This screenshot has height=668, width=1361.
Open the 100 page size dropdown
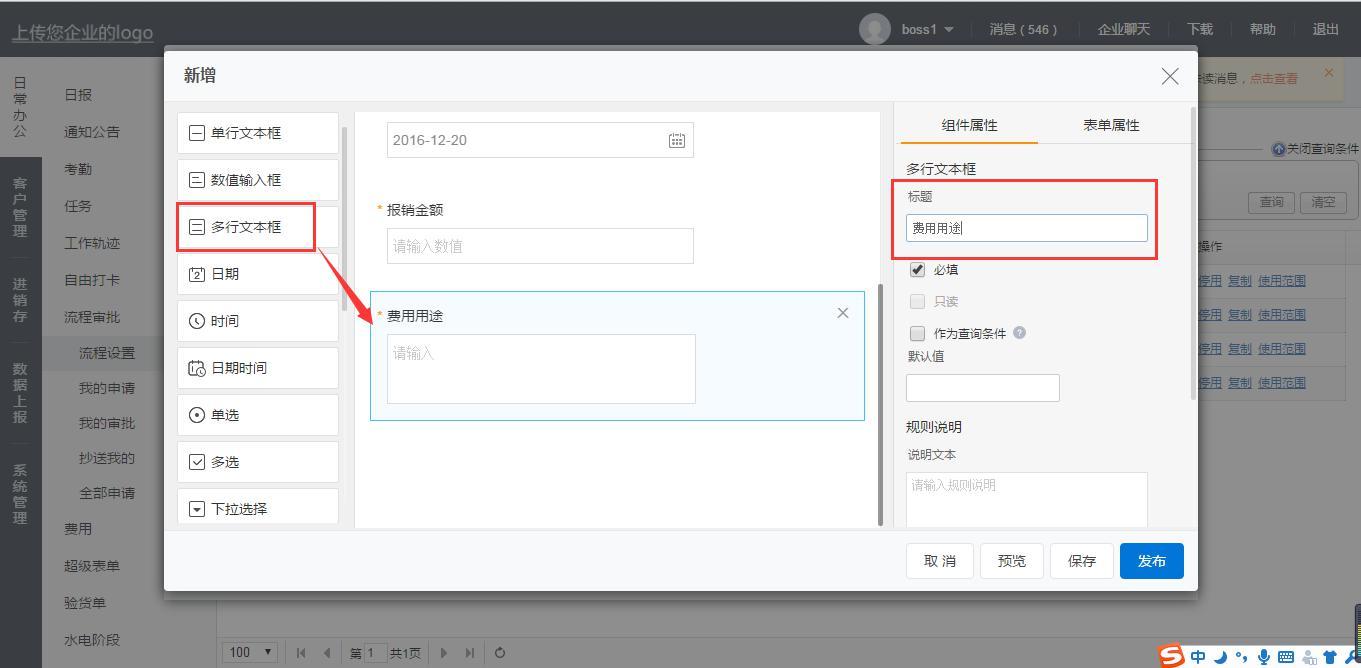coord(250,652)
